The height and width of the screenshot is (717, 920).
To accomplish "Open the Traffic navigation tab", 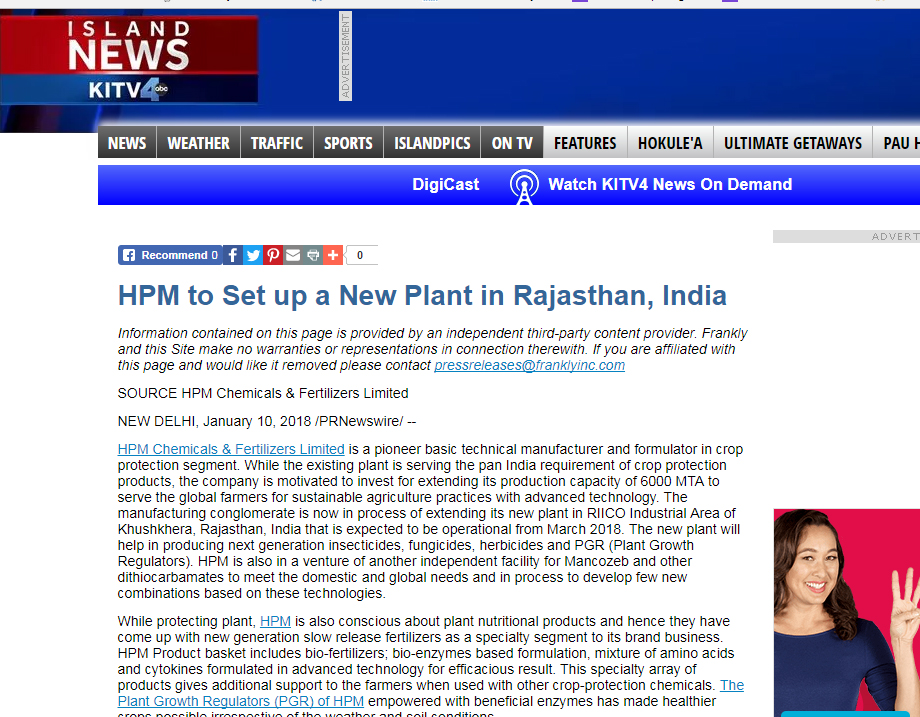I will coord(277,143).
